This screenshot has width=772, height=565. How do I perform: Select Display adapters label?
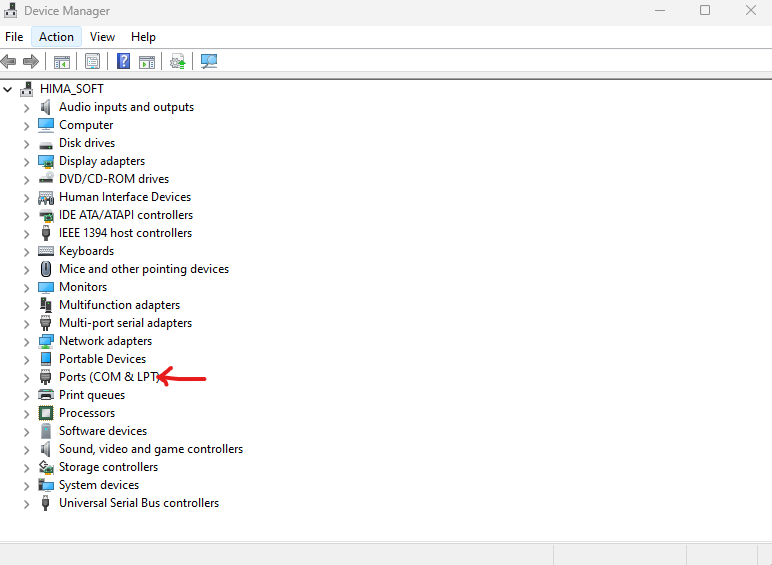(102, 161)
